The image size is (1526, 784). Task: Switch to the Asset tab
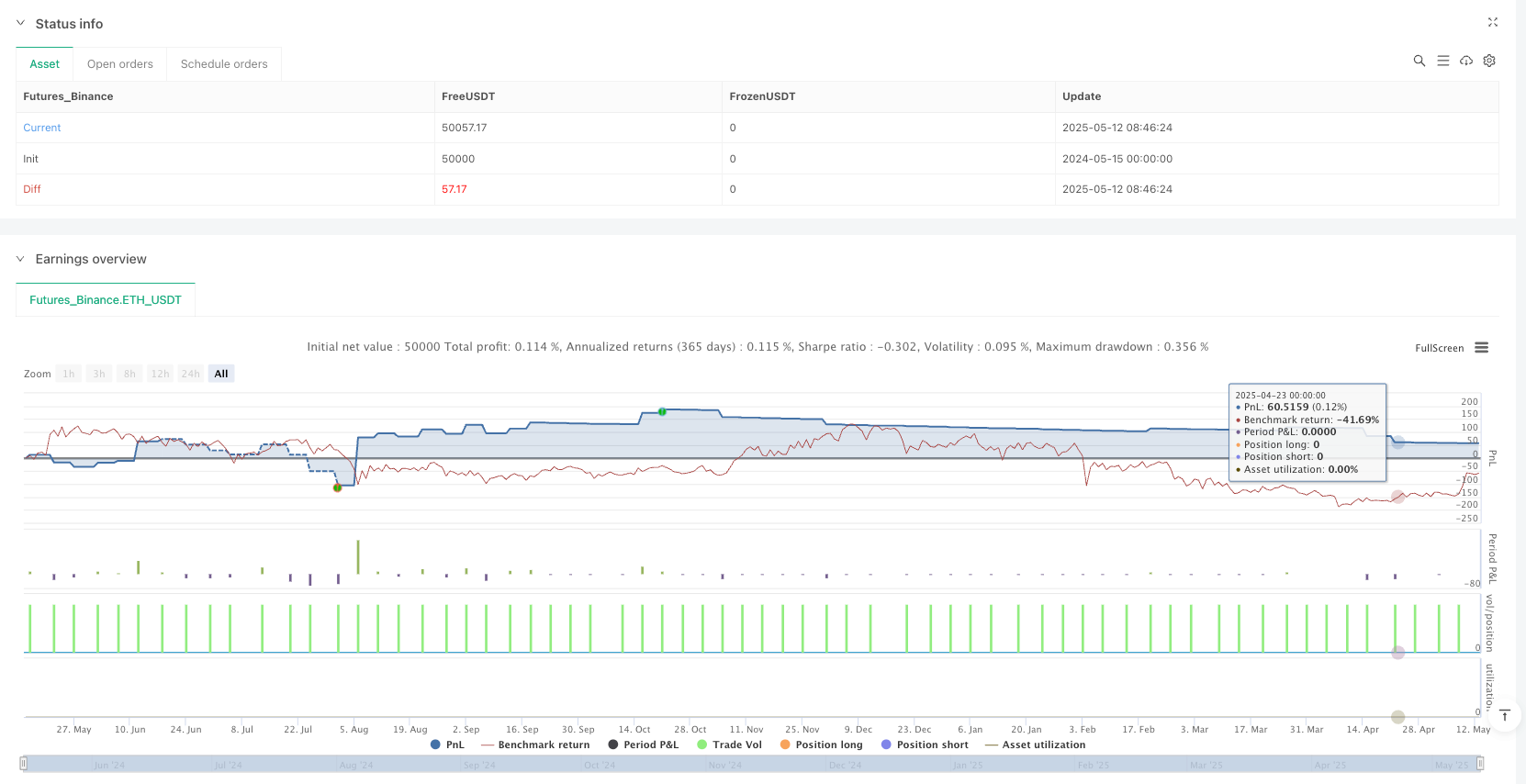pyautogui.click(x=45, y=64)
